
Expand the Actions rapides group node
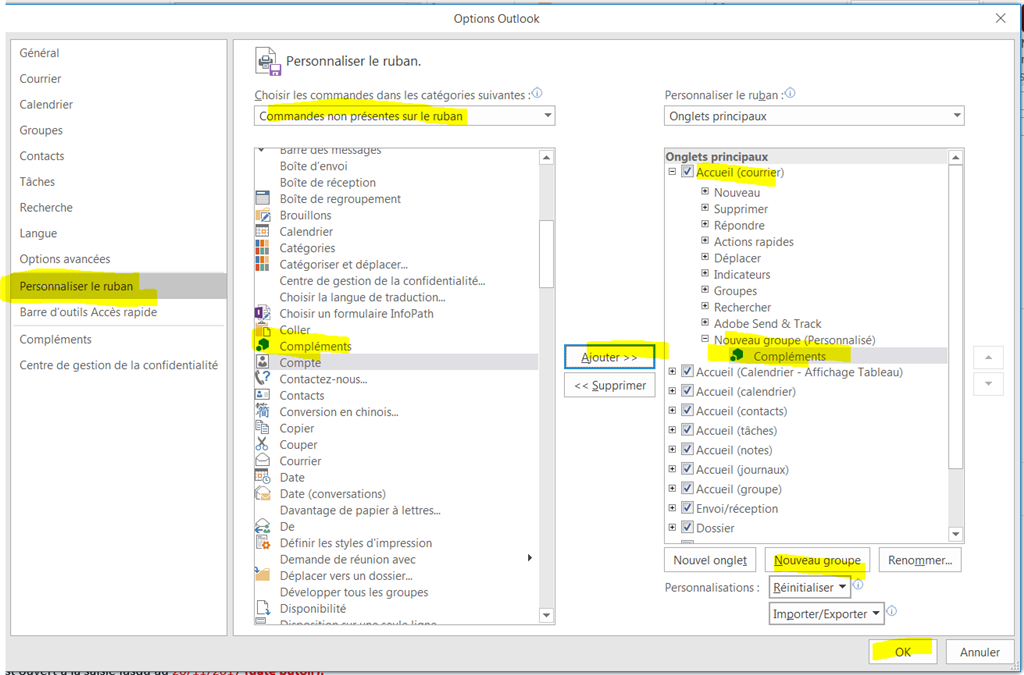tap(705, 241)
